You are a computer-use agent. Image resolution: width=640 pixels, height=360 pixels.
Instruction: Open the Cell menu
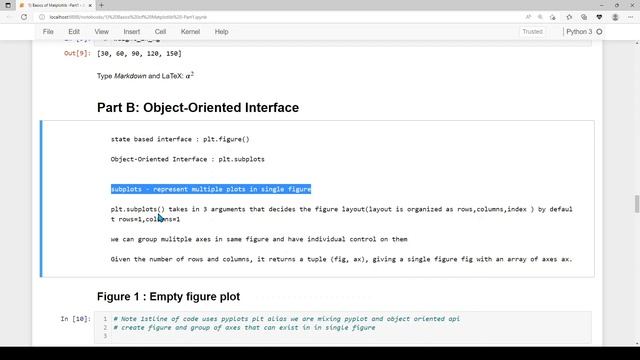pyautogui.click(x=160, y=32)
